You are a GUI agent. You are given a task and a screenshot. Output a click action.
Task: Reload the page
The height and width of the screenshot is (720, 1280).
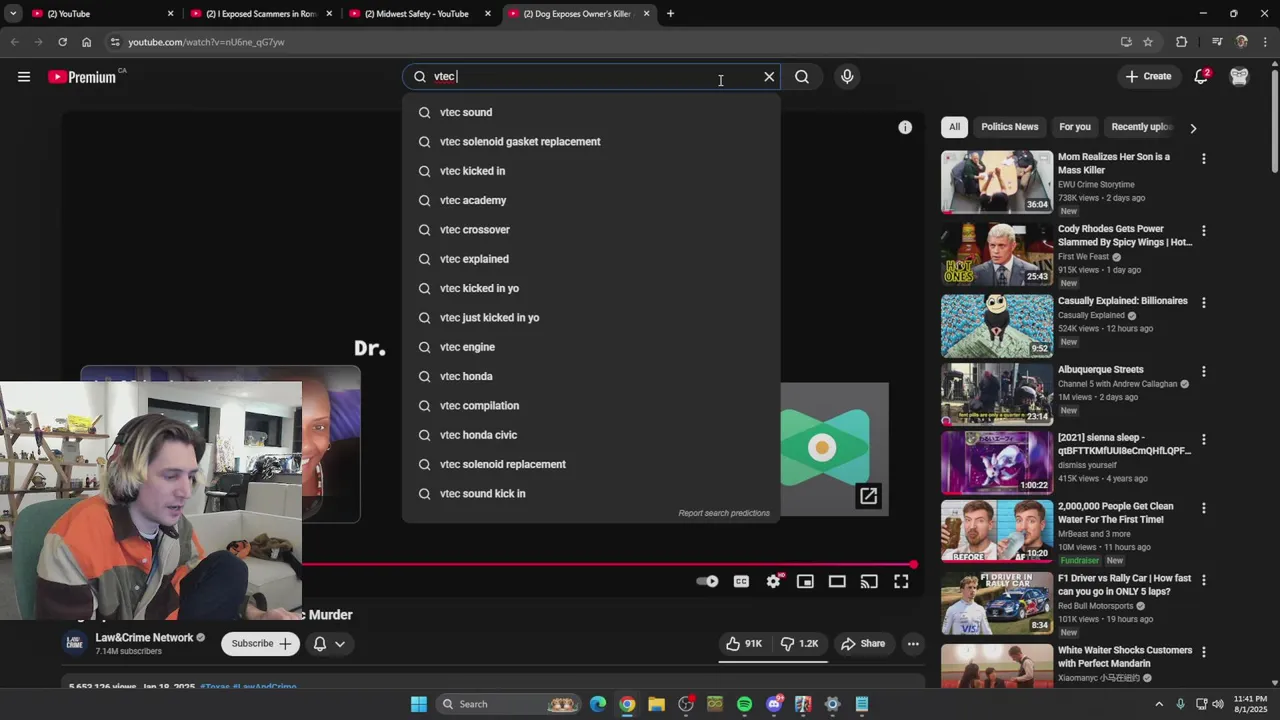tap(62, 42)
